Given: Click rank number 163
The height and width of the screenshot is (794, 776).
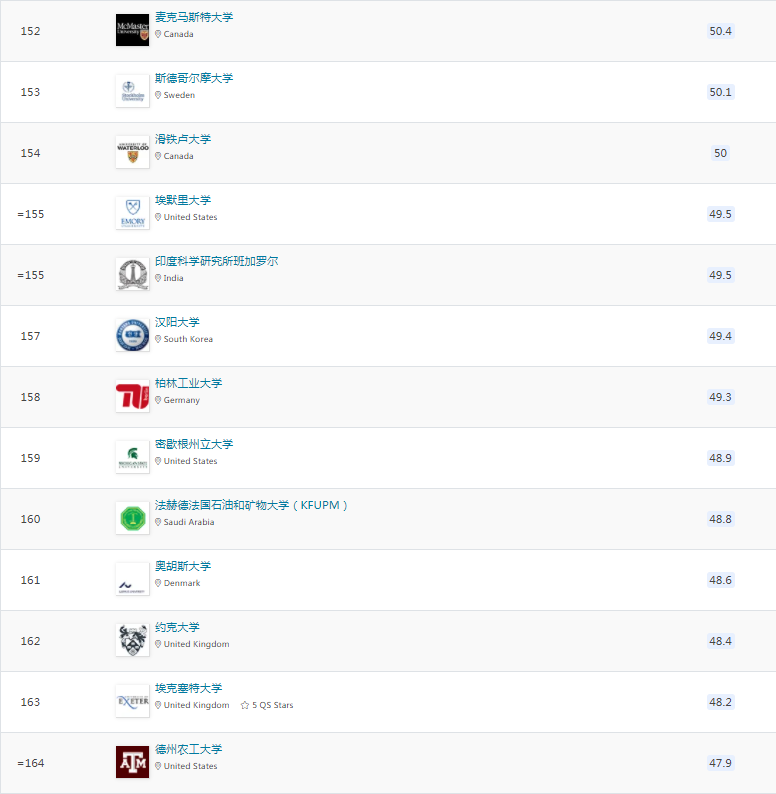Looking at the screenshot, I should (x=30, y=702).
